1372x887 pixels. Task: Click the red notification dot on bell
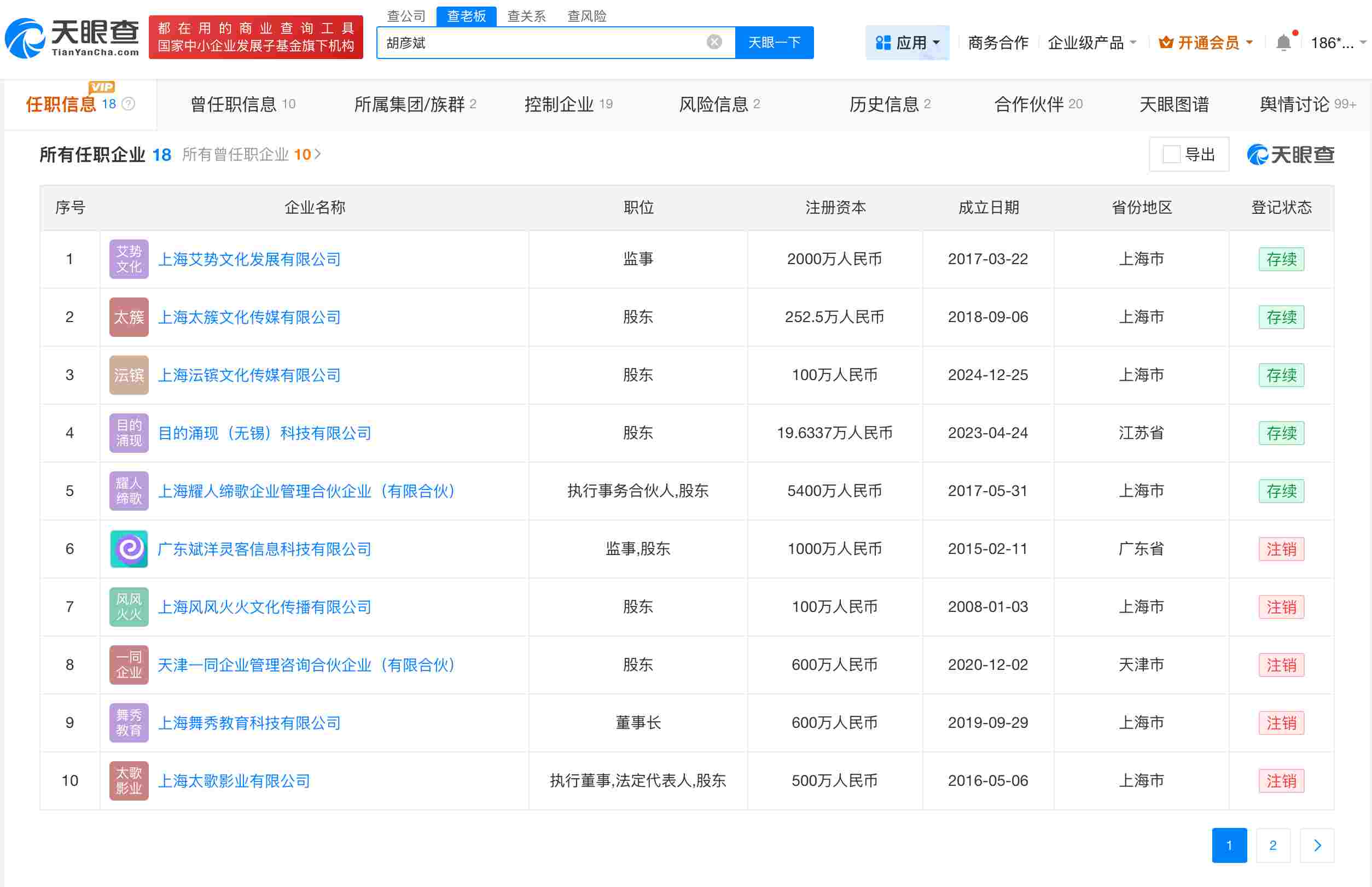[x=1294, y=33]
